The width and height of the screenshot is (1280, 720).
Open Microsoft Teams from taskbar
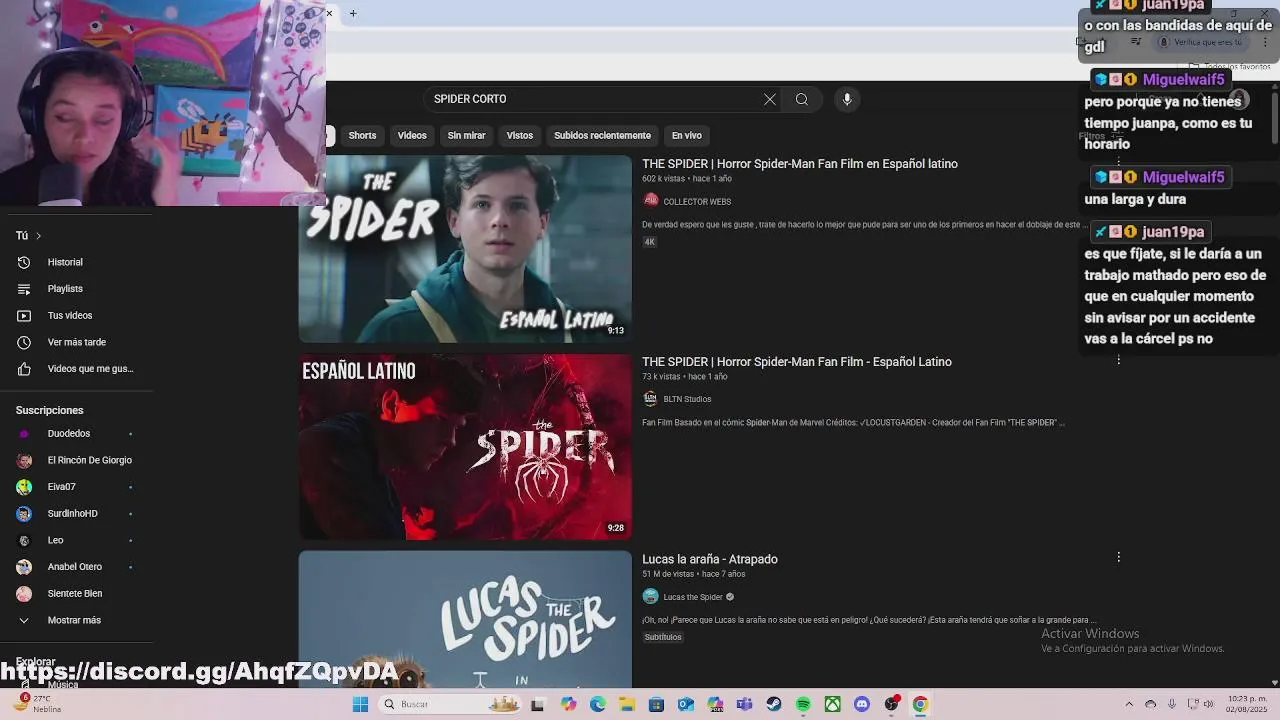point(744,704)
